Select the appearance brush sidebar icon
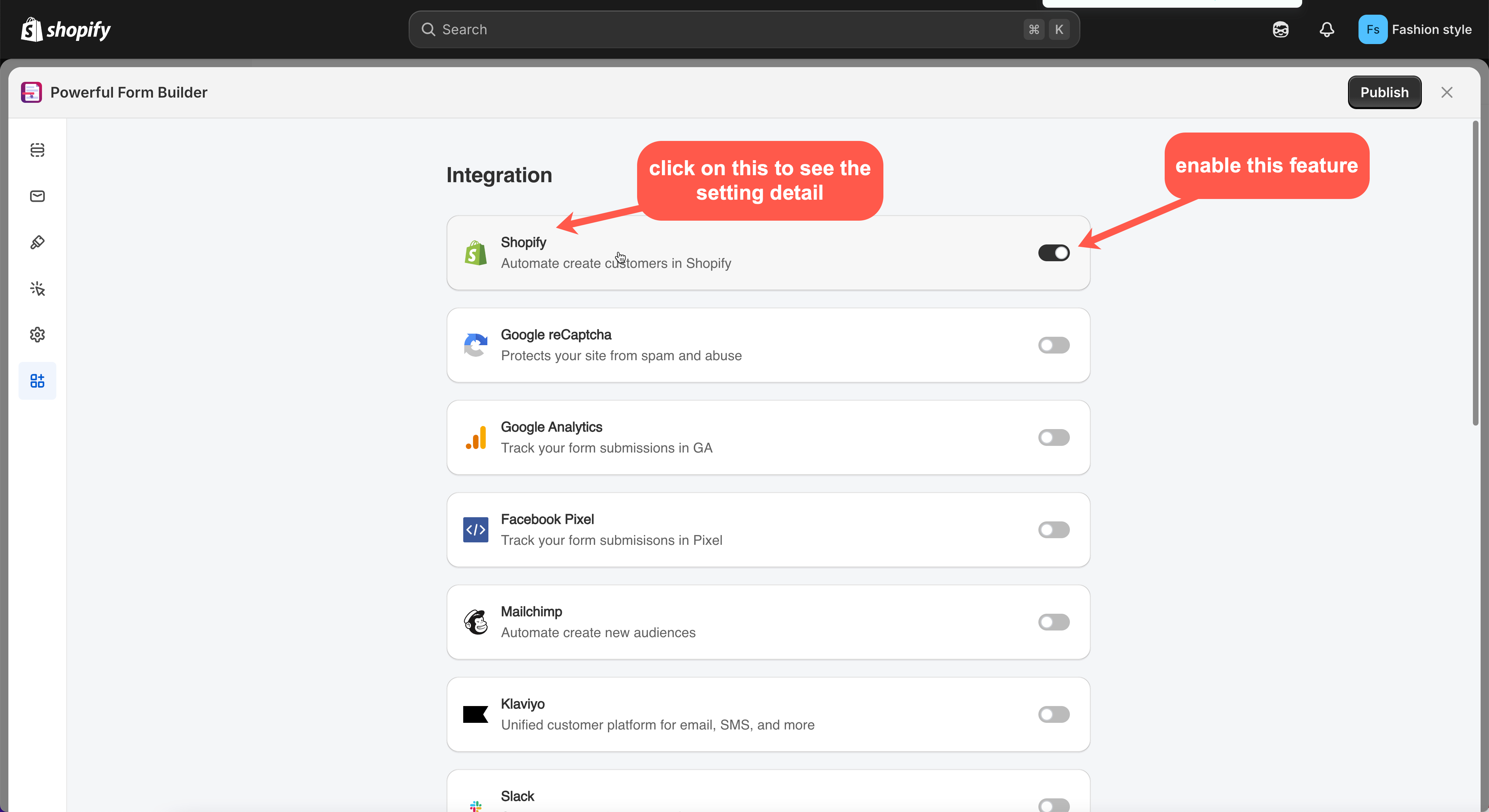The image size is (1489, 812). [x=37, y=242]
